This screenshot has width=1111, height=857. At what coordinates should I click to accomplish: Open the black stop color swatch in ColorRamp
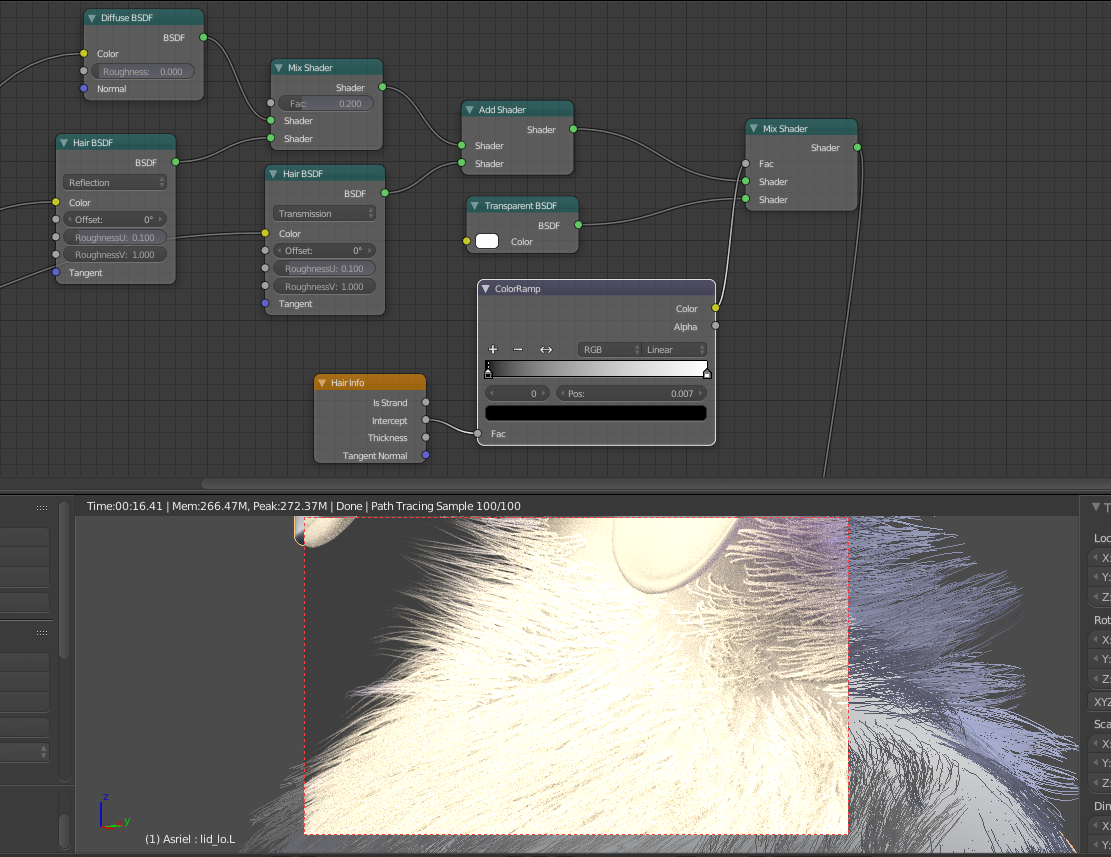(595, 412)
